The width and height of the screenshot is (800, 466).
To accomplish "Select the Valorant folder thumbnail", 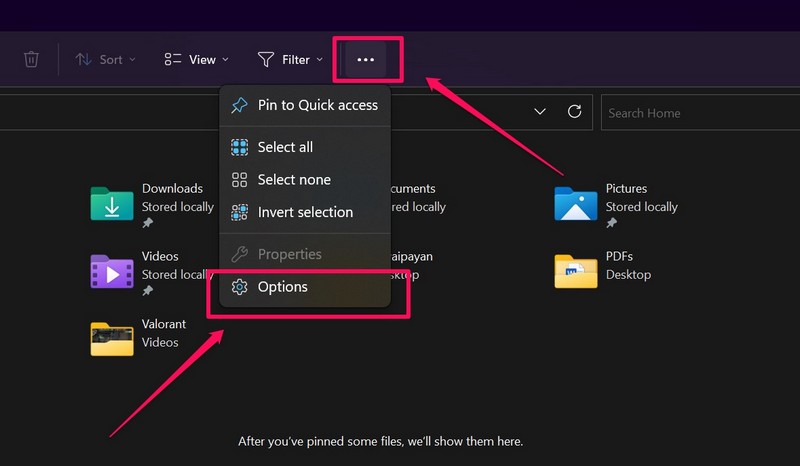I will click(x=111, y=338).
